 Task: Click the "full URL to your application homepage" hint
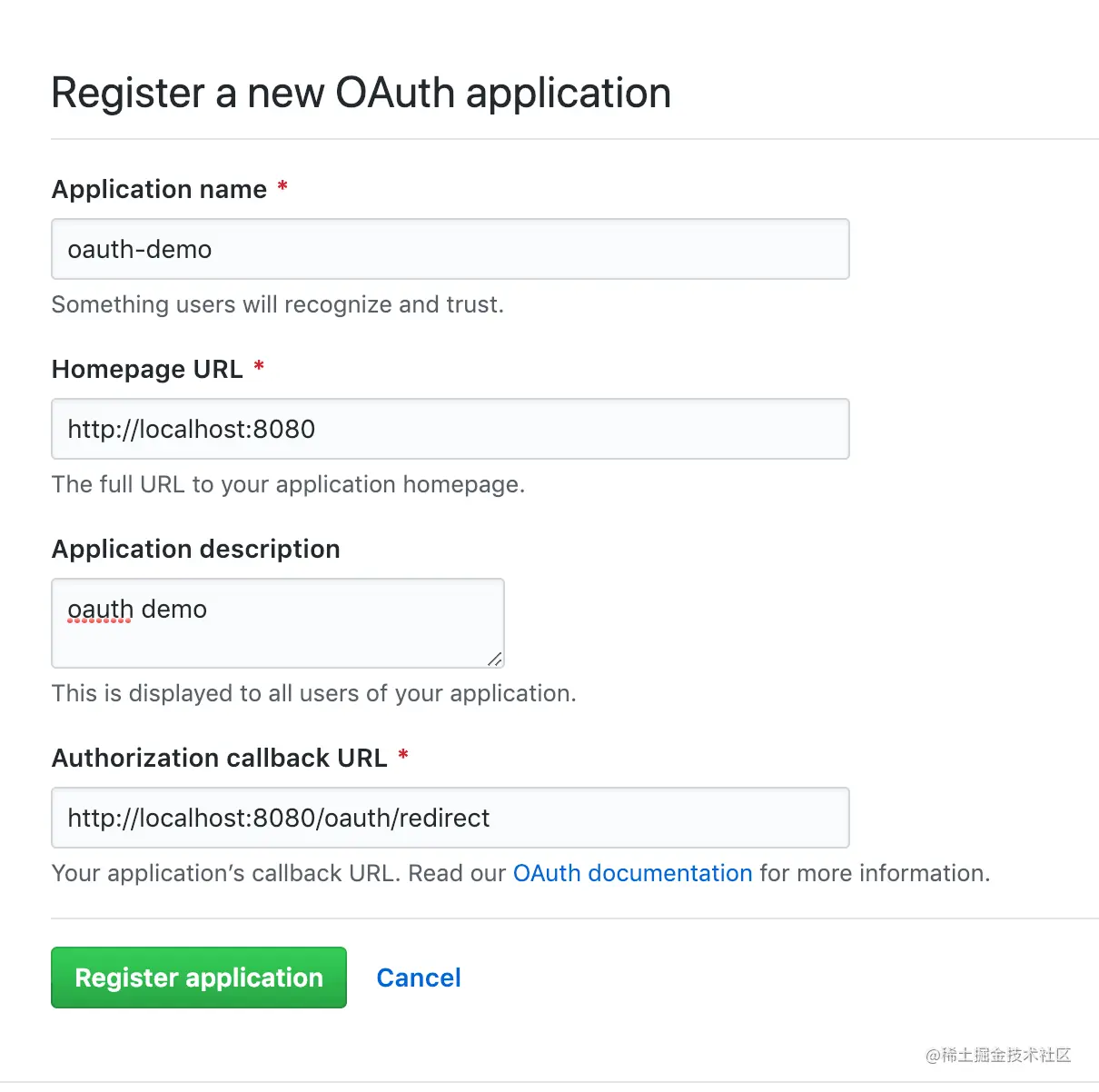(288, 484)
